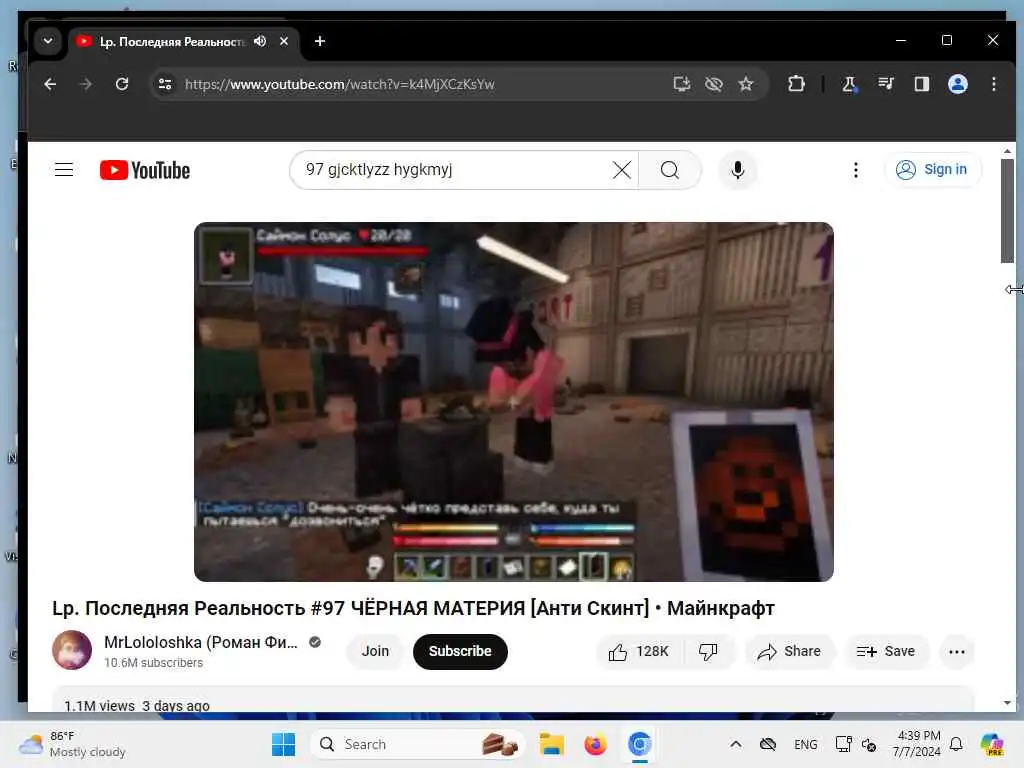Open notifications bell icon
The image size is (1024, 768).
[956, 744]
